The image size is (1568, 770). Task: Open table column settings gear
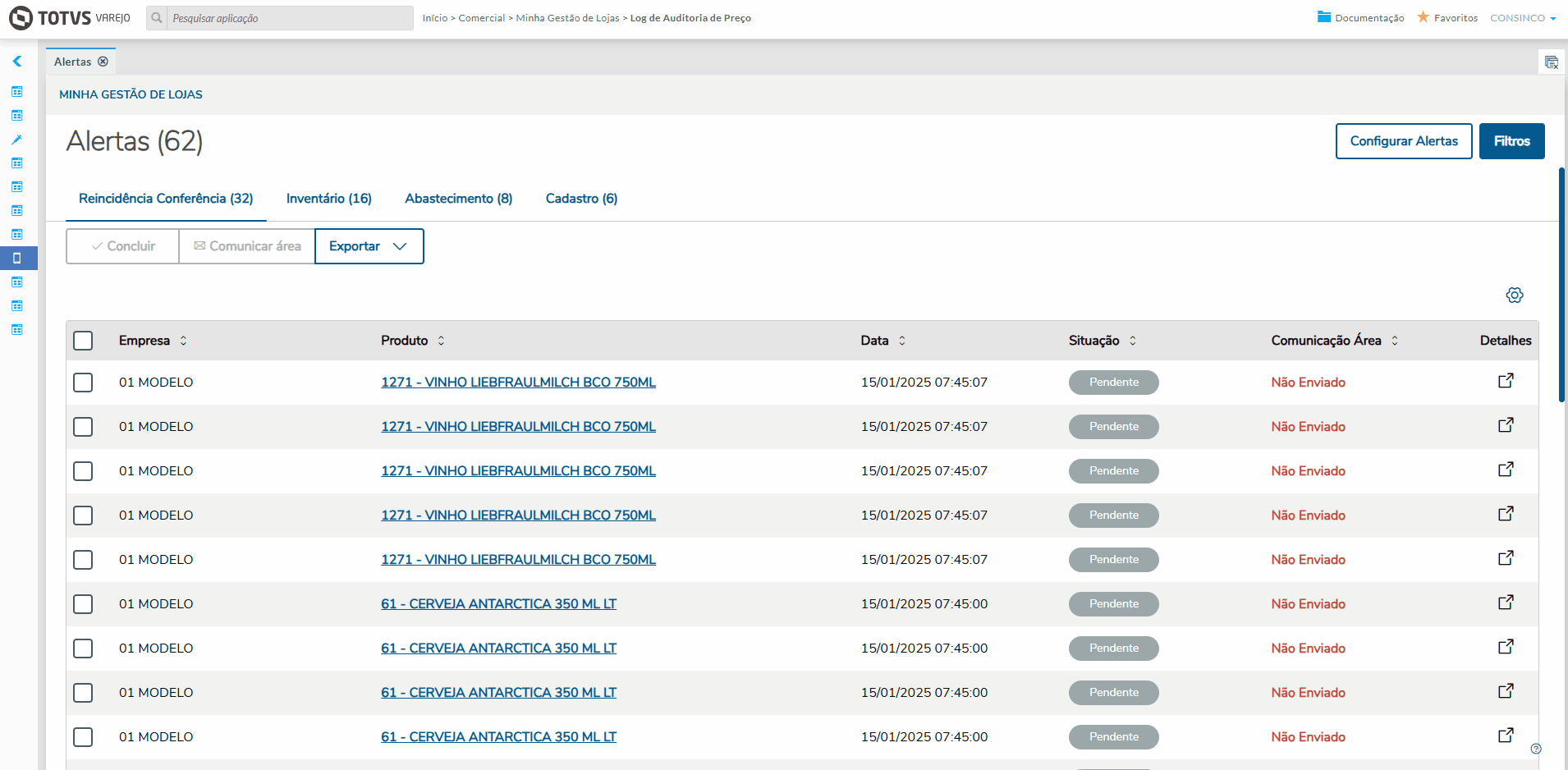coord(1515,296)
